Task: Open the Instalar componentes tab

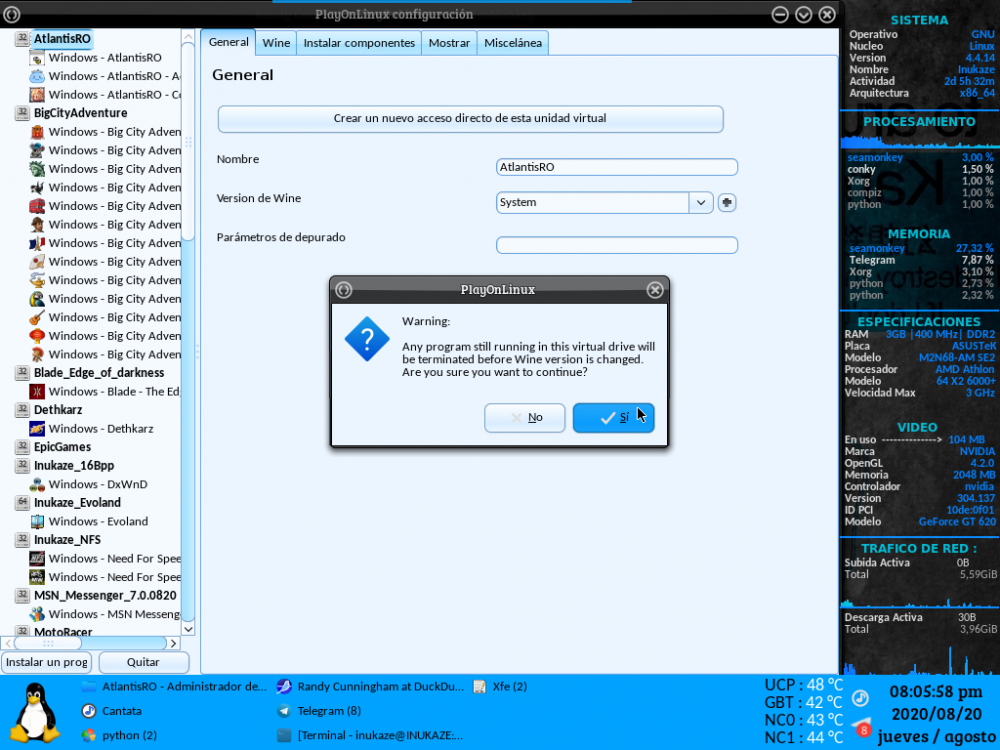Action: pyautogui.click(x=359, y=43)
